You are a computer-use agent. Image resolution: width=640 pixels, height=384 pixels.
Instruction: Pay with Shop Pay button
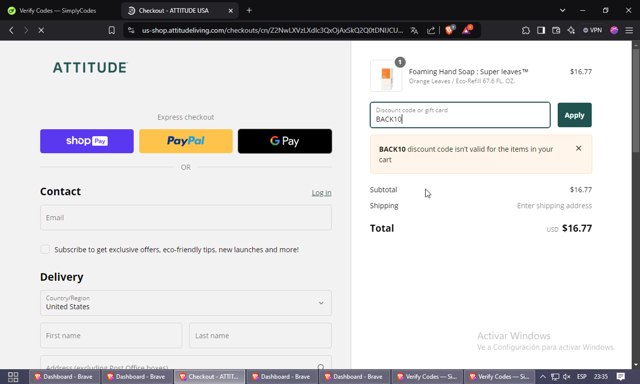point(87,141)
